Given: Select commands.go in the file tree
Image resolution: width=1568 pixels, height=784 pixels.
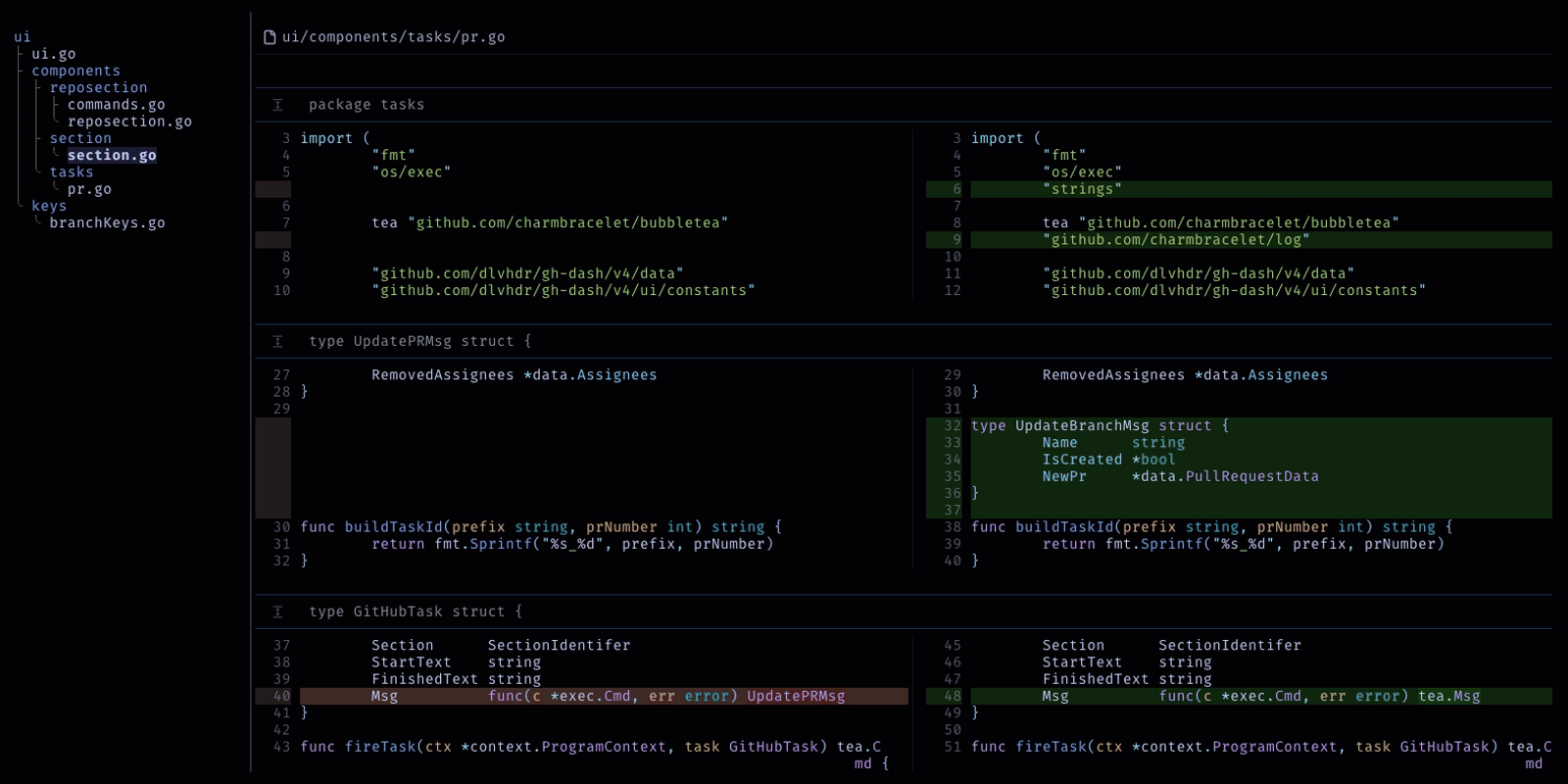Looking at the screenshot, I should tap(116, 105).
